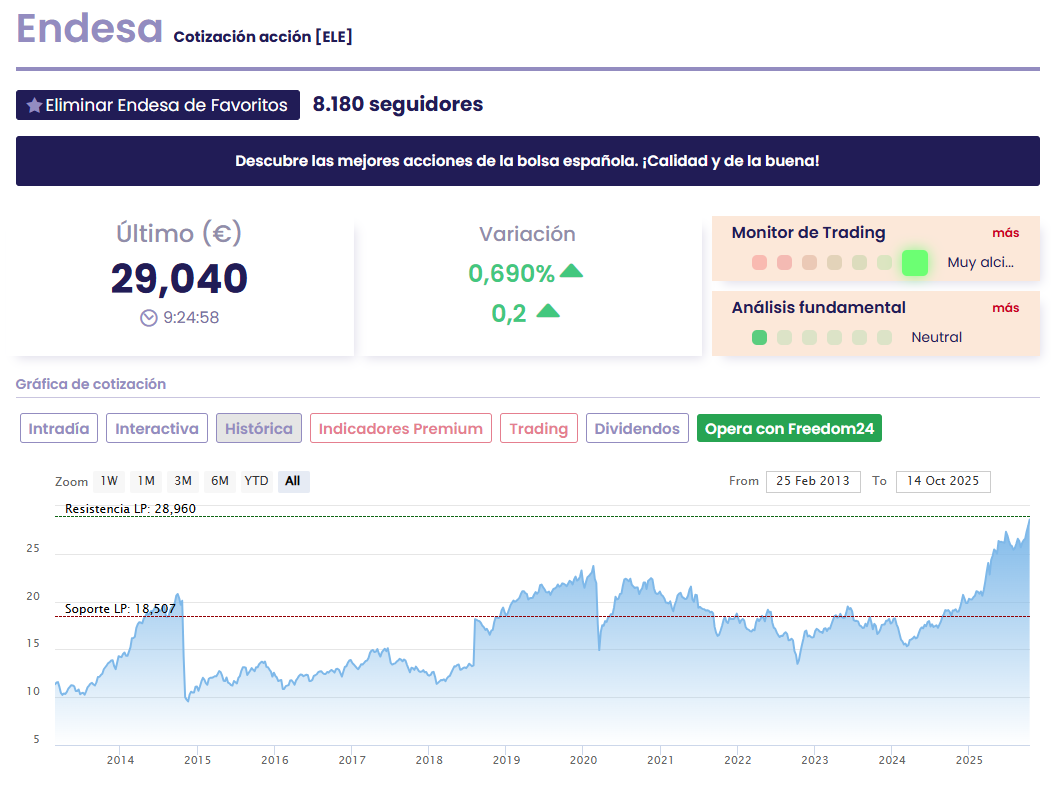Viewport: 1051px width, 787px height.
Task: Open 'más' link in Análisis fundamental
Action: click(x=1005, y=308)
